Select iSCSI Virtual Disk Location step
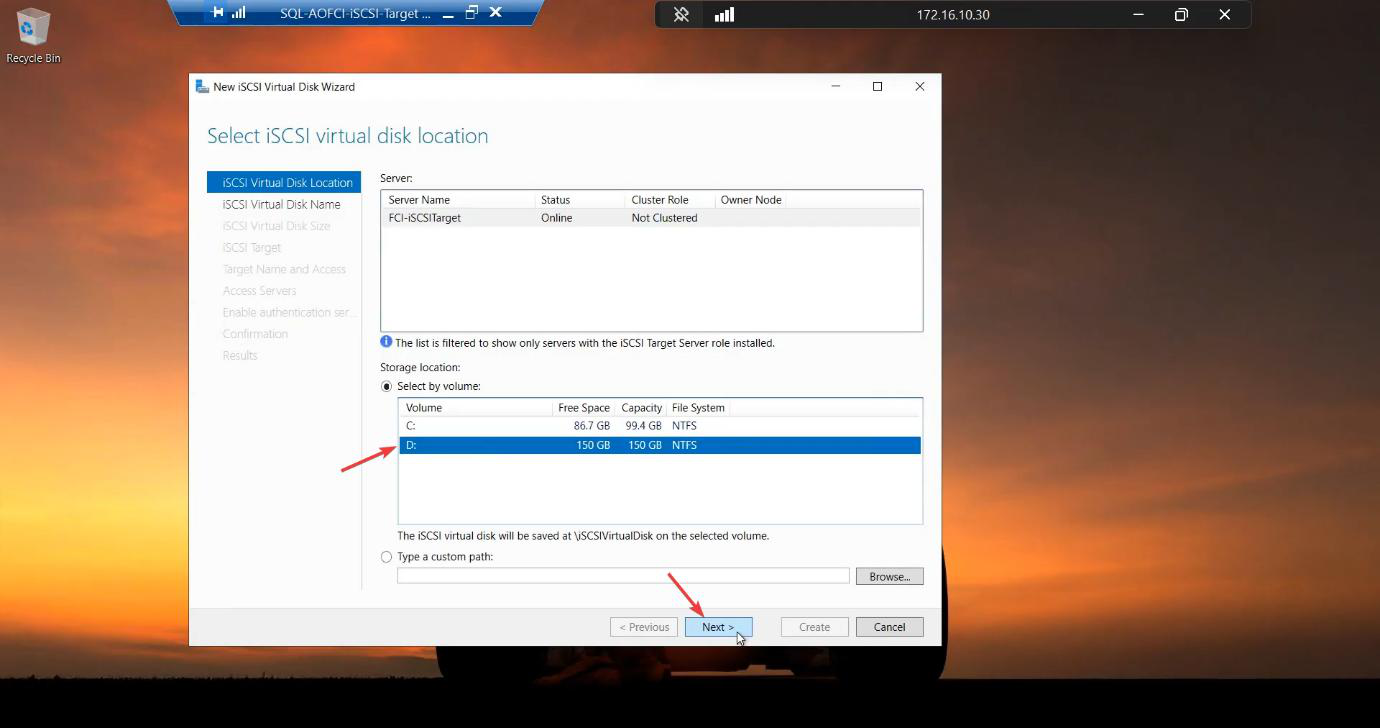 click(x=284, y=183)
